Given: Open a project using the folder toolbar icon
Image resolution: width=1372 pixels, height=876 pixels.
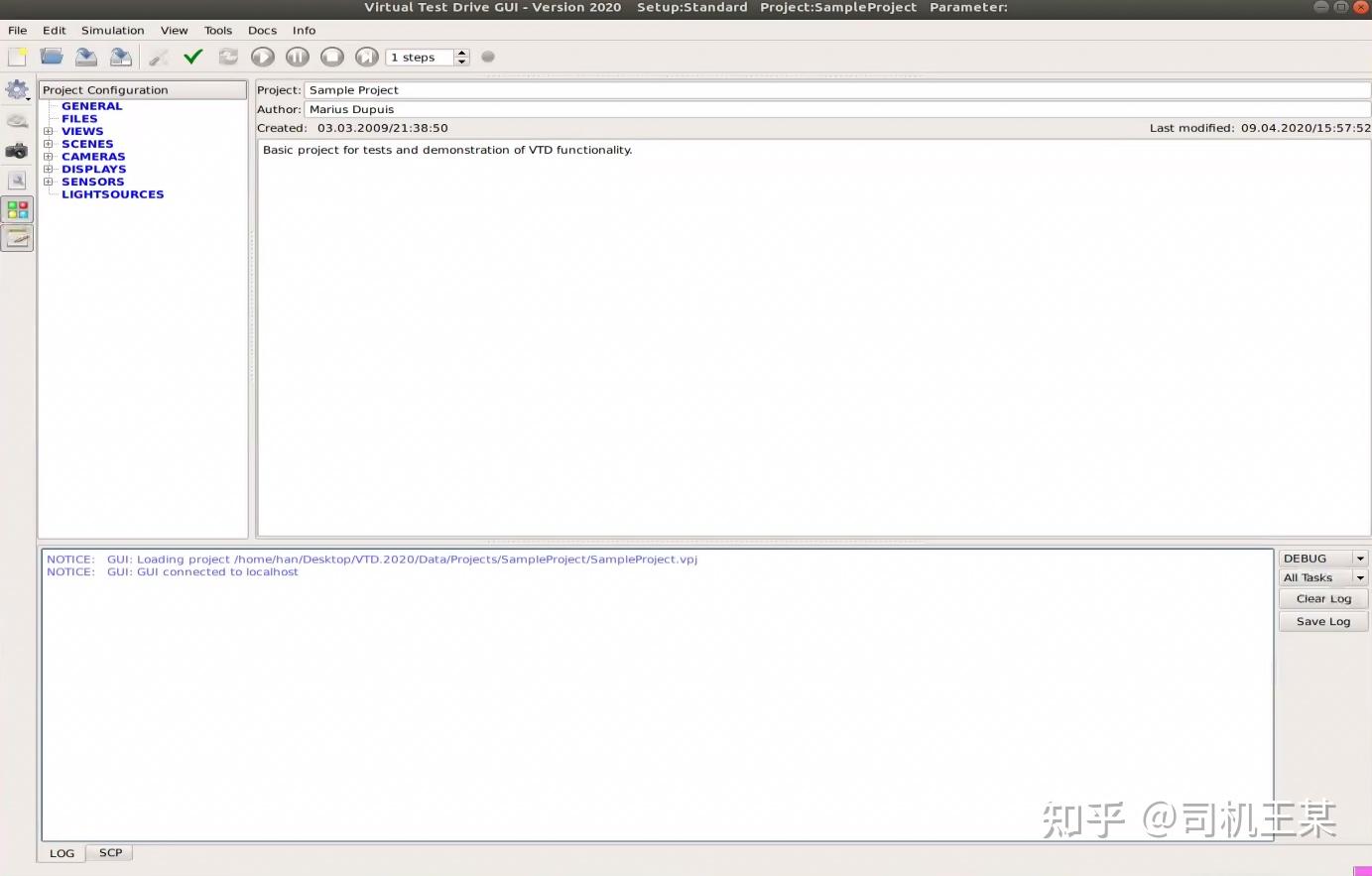Looking at the screenshot, I should click(51, 57).
